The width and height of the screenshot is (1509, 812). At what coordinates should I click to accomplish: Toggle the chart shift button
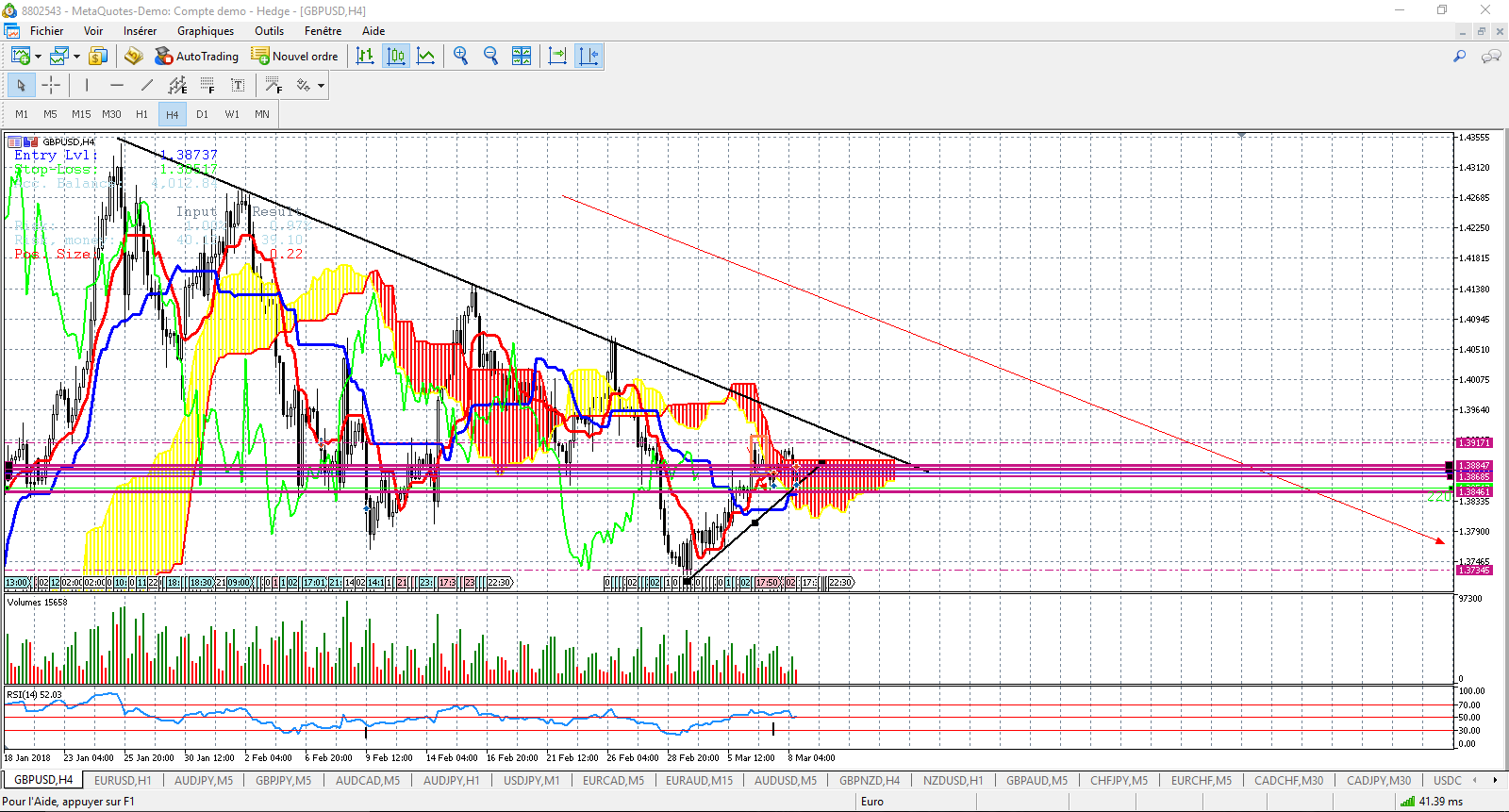[x=588, y=56]
